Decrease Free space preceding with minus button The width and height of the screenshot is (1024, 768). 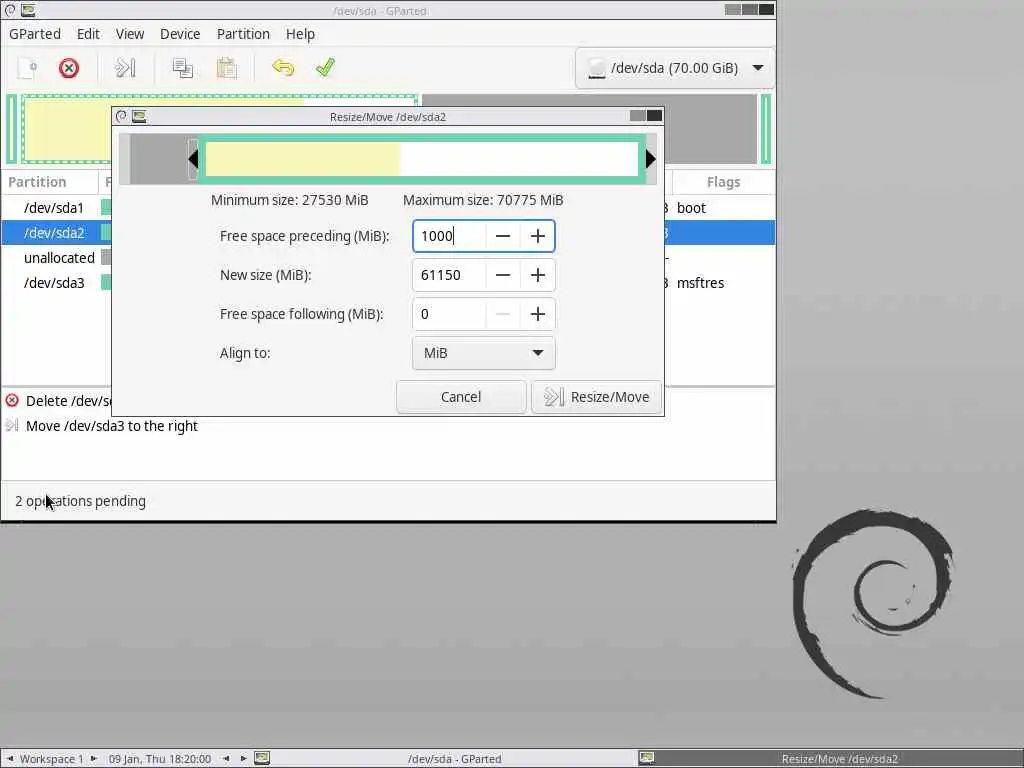[x=503, y=236]
